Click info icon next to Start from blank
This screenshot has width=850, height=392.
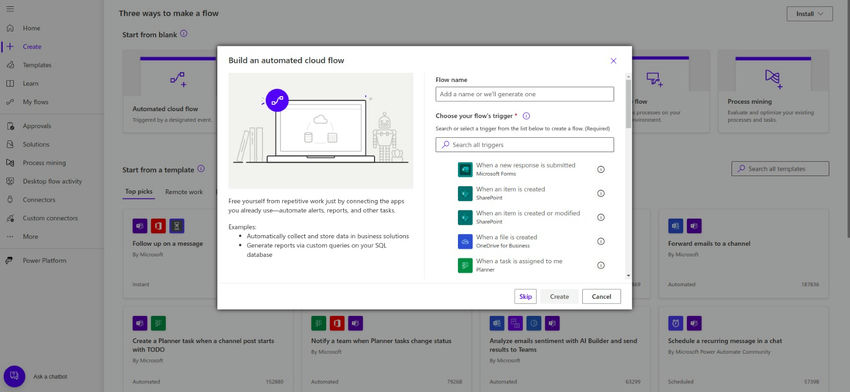click(184, 34)
